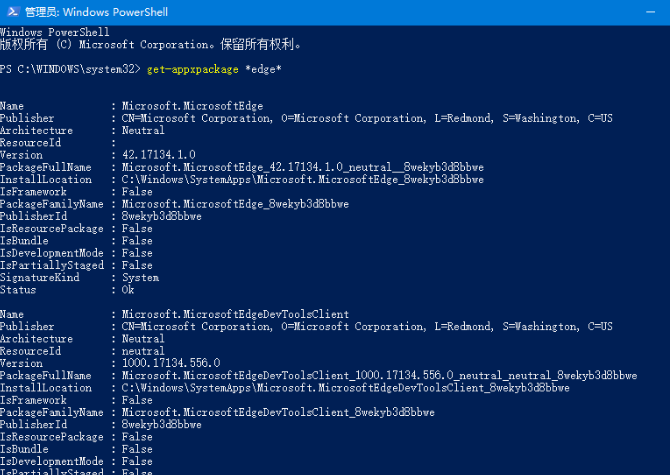670x475 pixels.
Task: Click the DevToolsClient PackageFullName value
Action: point(379,375)
